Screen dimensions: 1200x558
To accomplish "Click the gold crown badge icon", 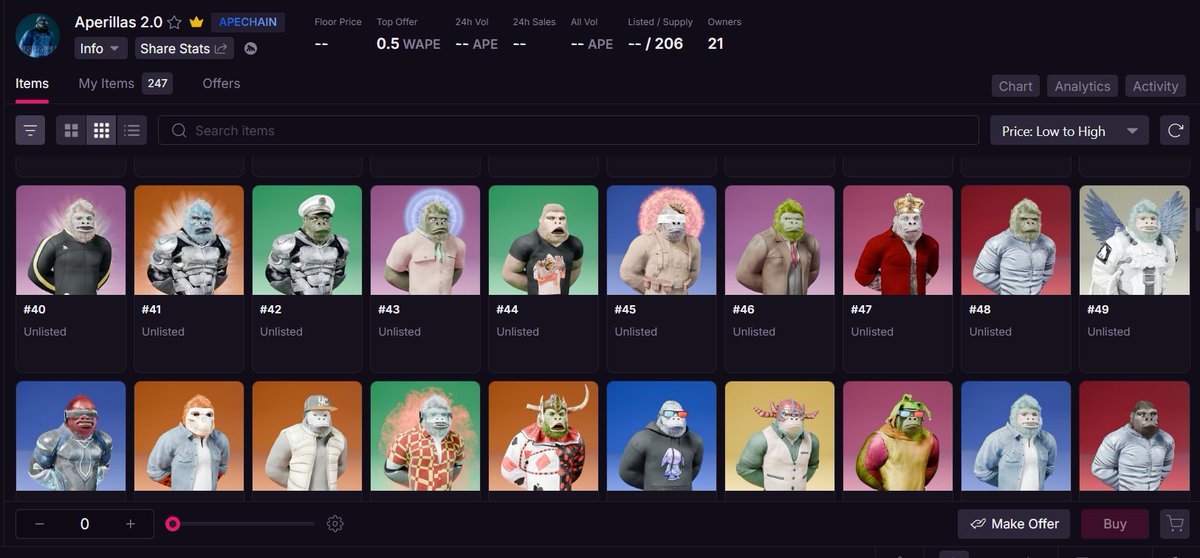I will click(196, 22).
